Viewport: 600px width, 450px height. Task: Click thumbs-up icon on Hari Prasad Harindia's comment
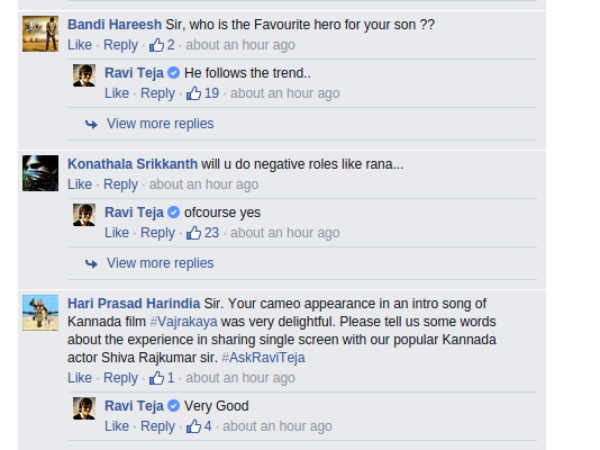(x=156, y=378)
